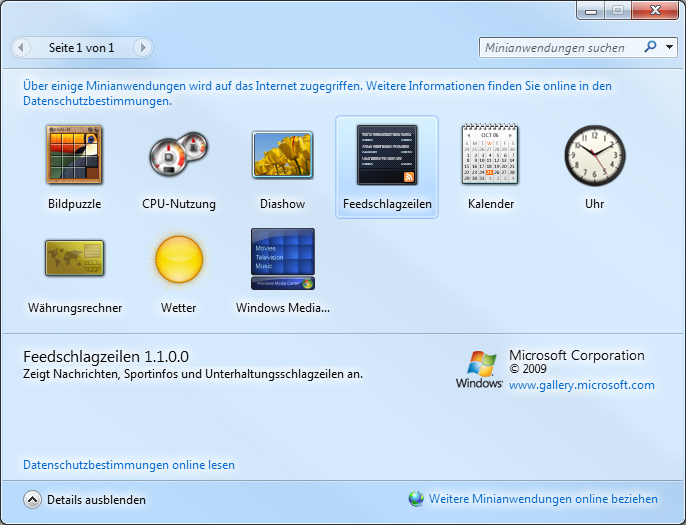Select the Wetter sun gadget

[x=178, y=259]
